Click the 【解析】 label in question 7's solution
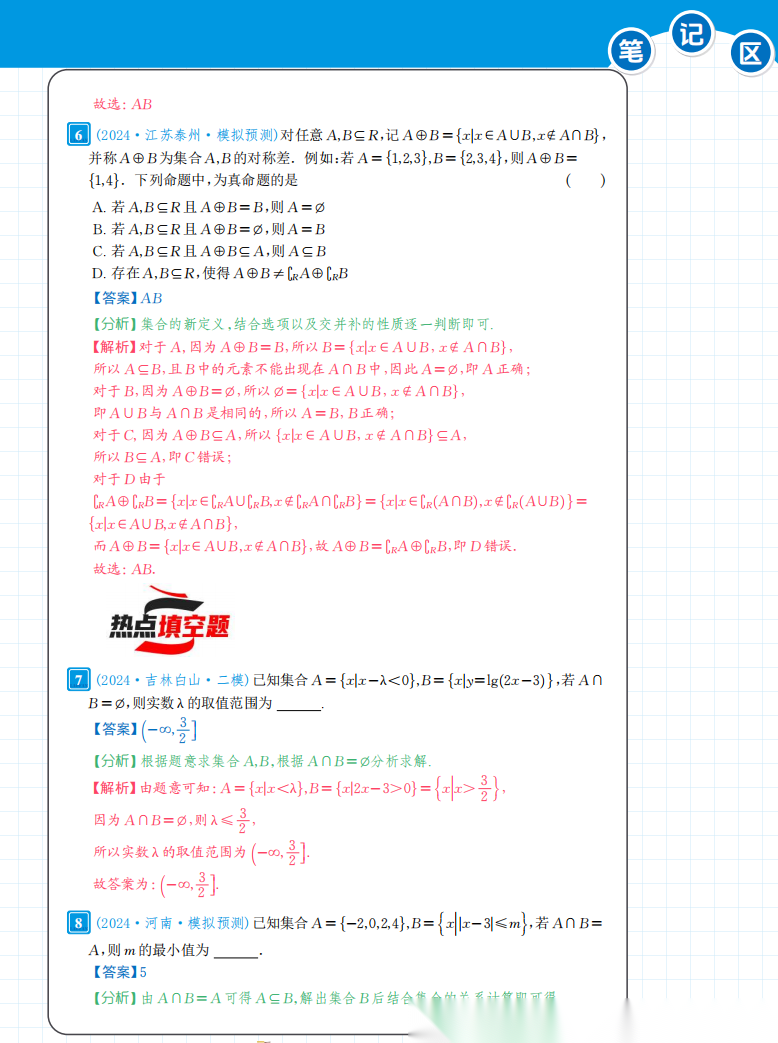 click(x=113, y=788)
